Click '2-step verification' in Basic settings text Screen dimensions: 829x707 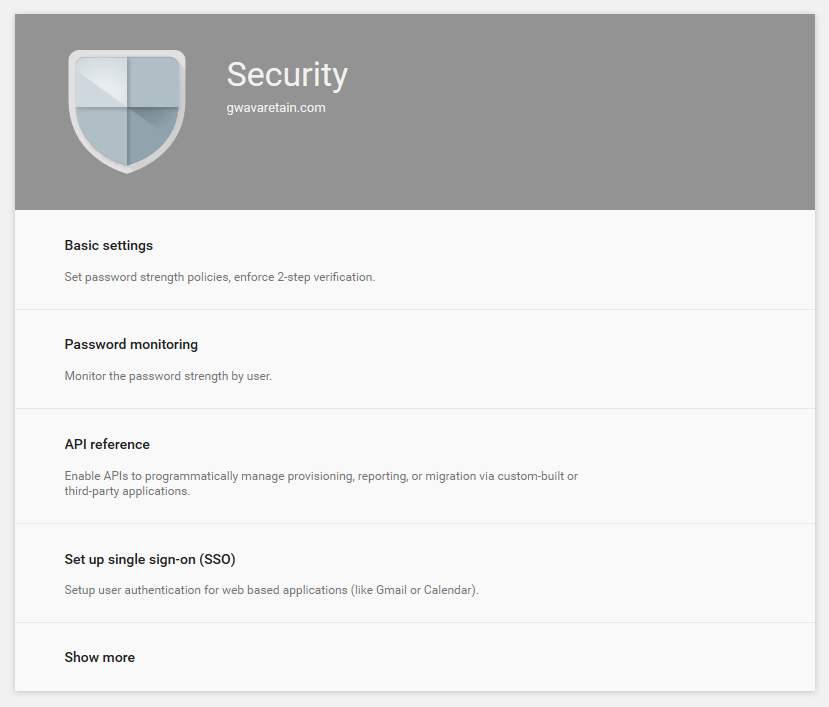(x=324, y=277)
